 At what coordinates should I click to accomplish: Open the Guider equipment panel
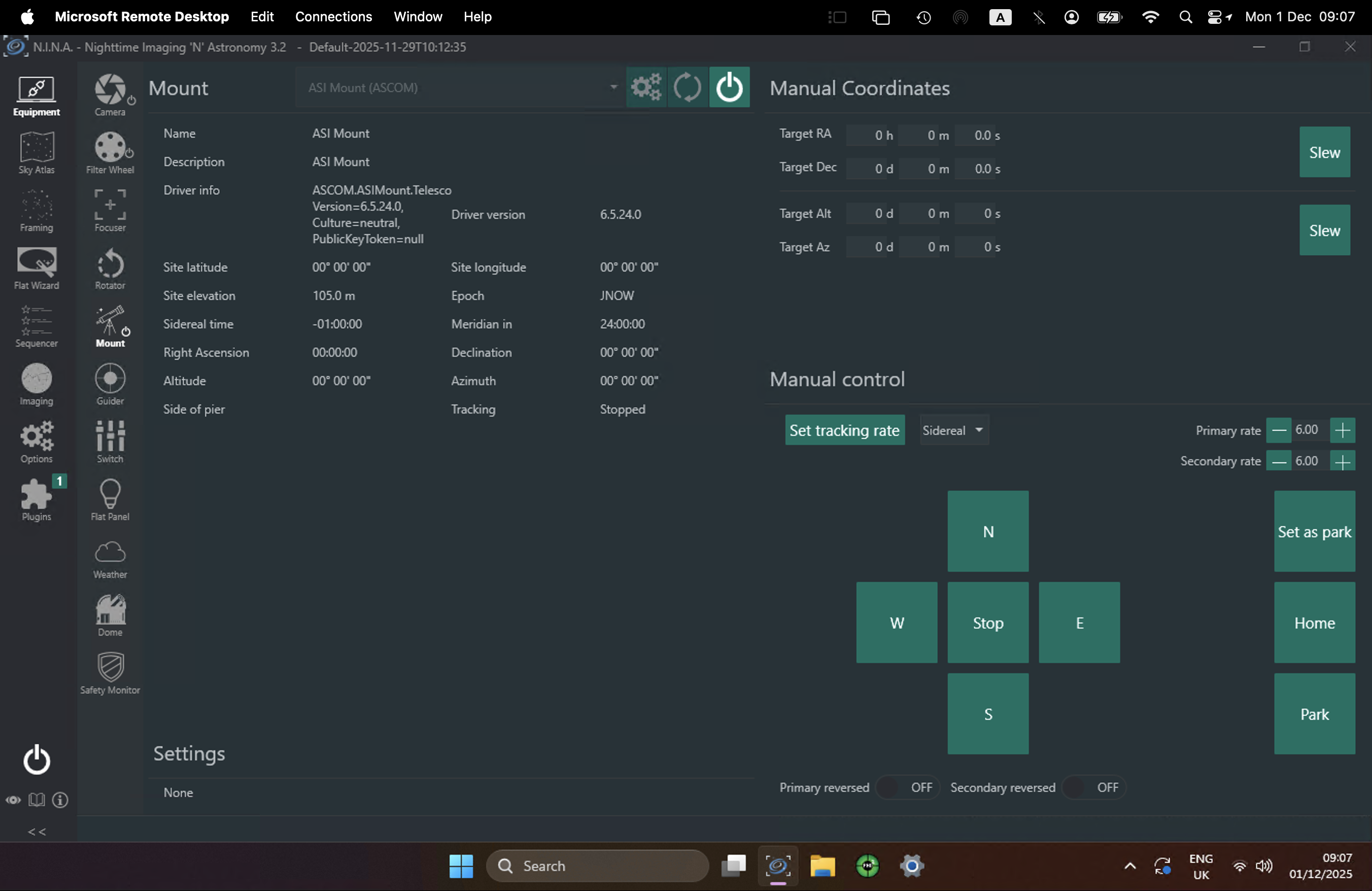point(110,383)
